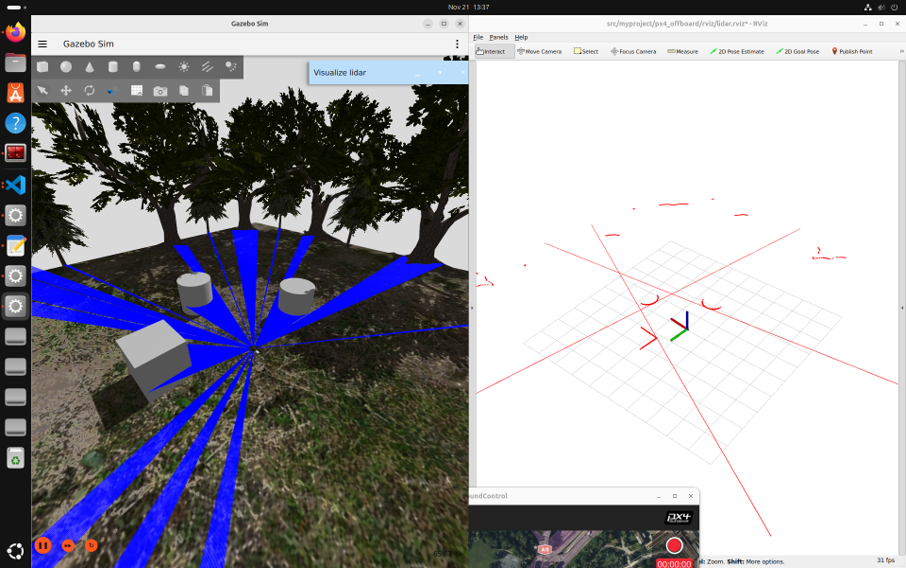This screenshot has width=906, height=568.
Task: Reset the simulation with orange button
Action: click(91, 545)
